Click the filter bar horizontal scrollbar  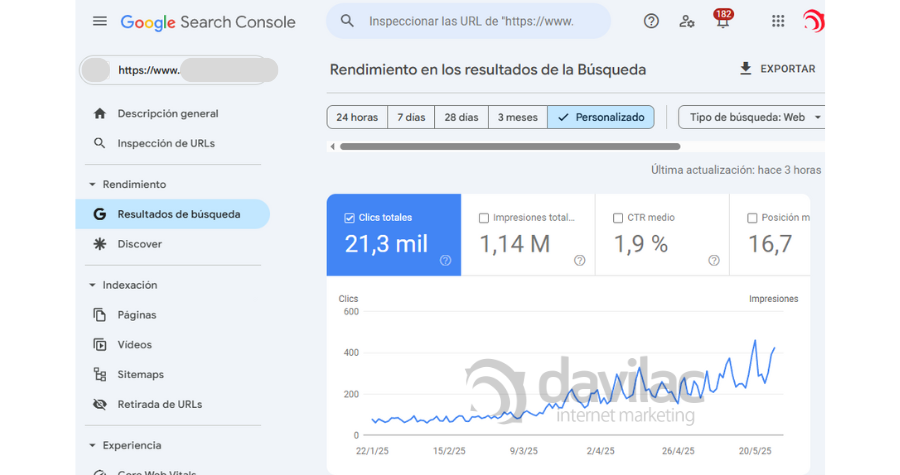tap(510, 147)
